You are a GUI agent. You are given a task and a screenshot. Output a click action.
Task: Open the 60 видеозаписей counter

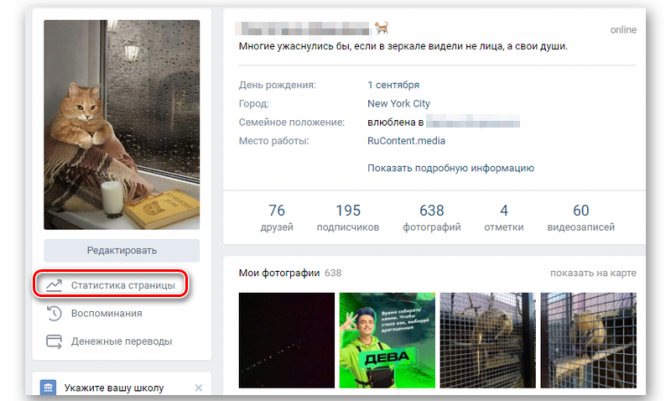[581, 217]
